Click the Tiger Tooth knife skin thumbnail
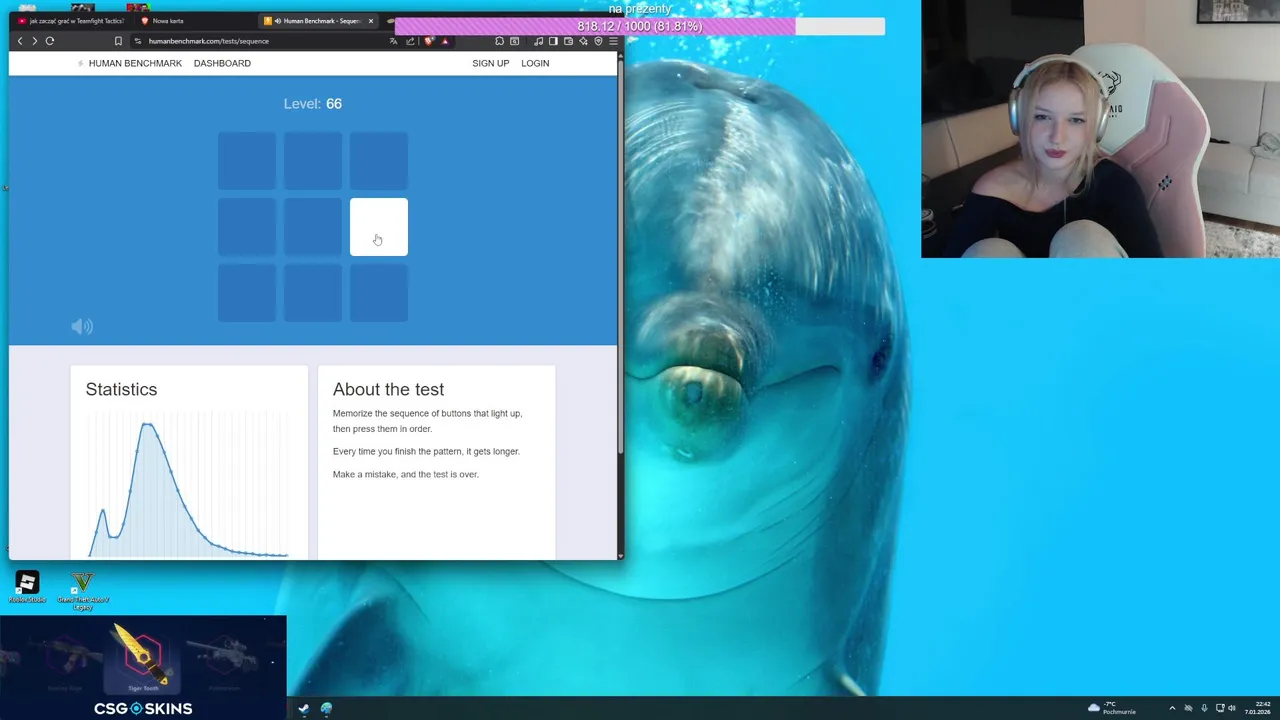Image resolution: width=1280 pixels, height=720 pixels. [x=143, y=655]
